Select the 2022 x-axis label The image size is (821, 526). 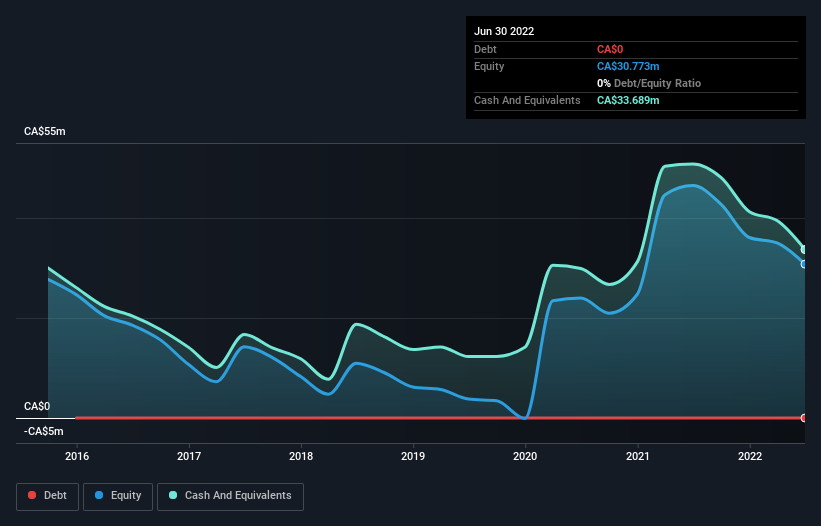[750, 456]
